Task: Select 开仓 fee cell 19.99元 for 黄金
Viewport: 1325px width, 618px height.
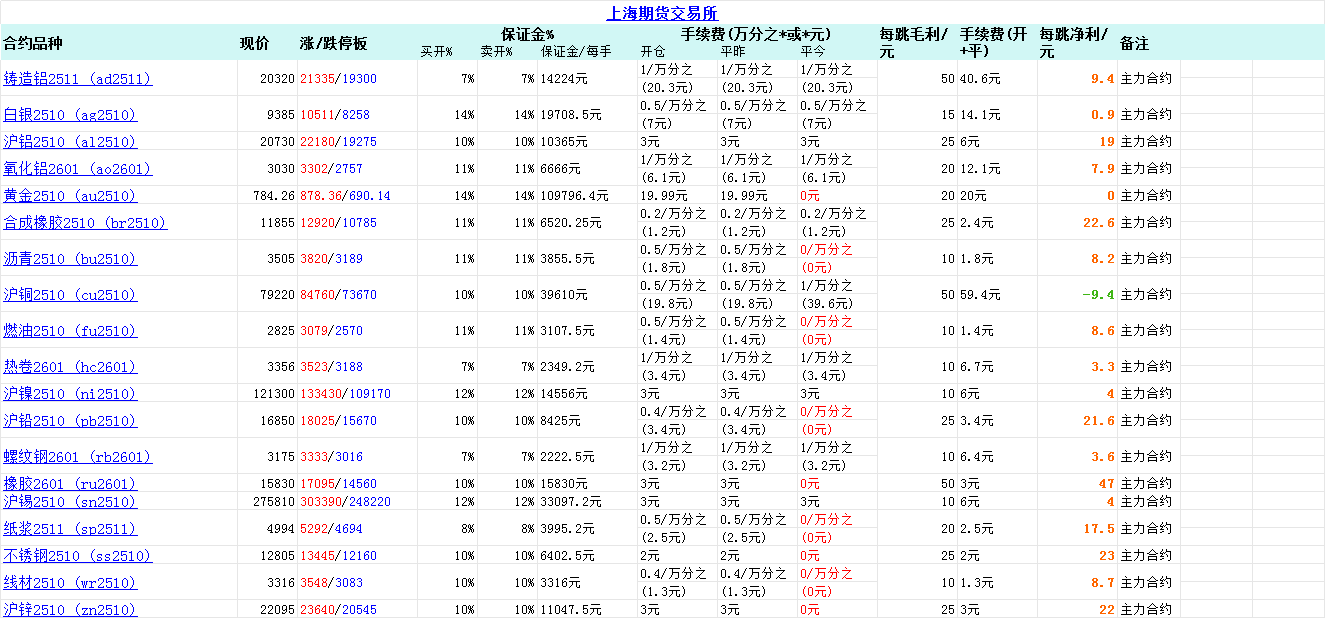Action: 664,196
